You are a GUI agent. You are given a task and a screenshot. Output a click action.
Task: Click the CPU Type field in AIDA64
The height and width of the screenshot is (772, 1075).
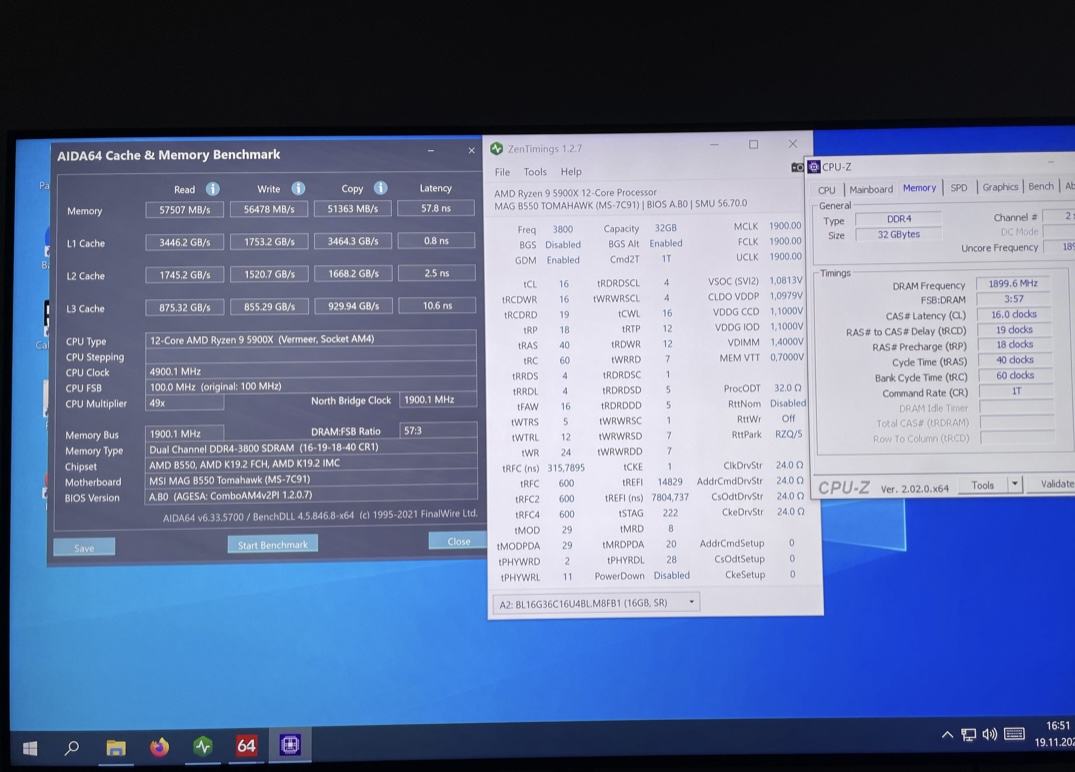click(311, 339)
